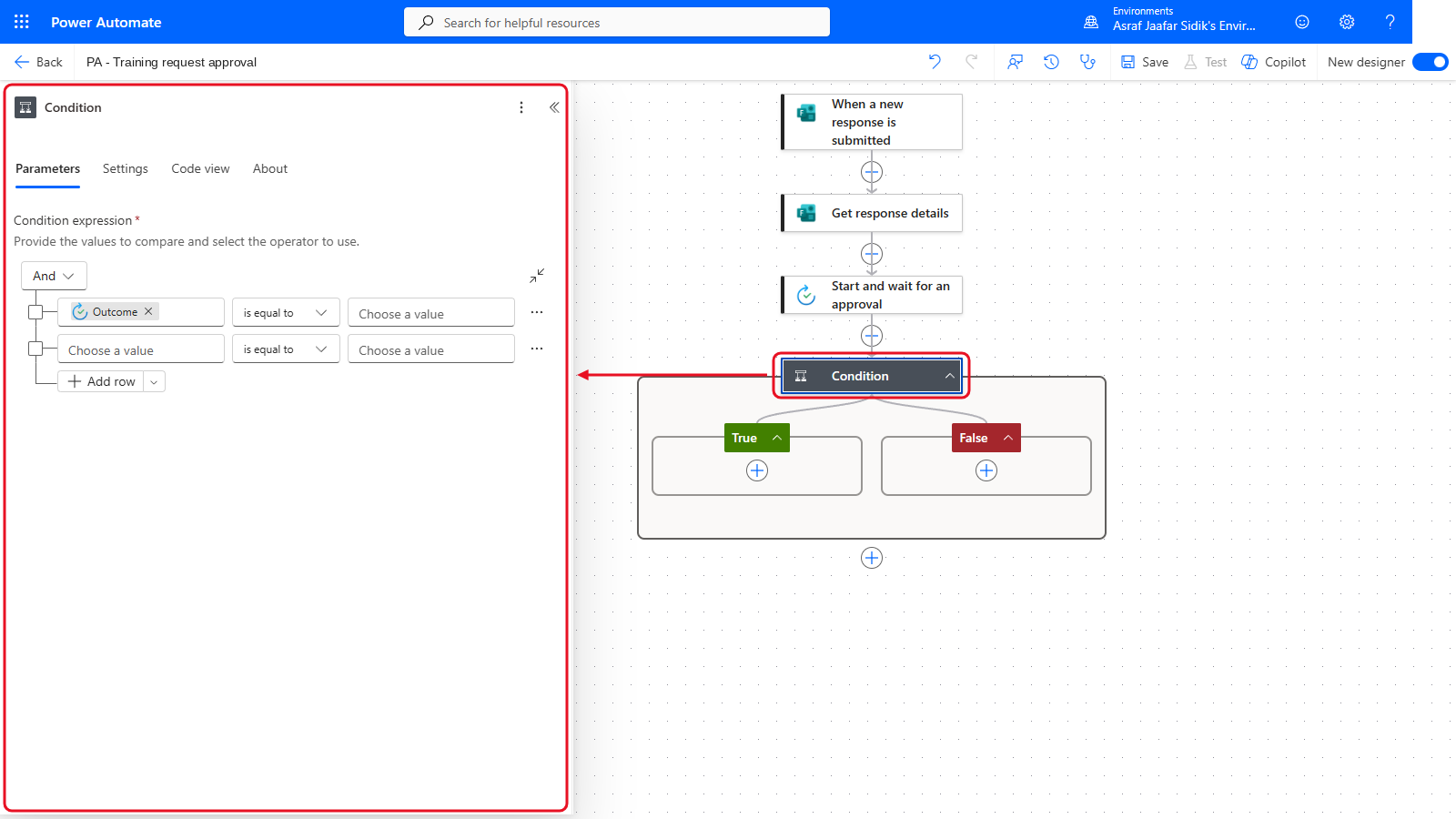This screenshot has width=1456, height=819.
Task: Open the Environments picker icon
Action: [1091, 22]
